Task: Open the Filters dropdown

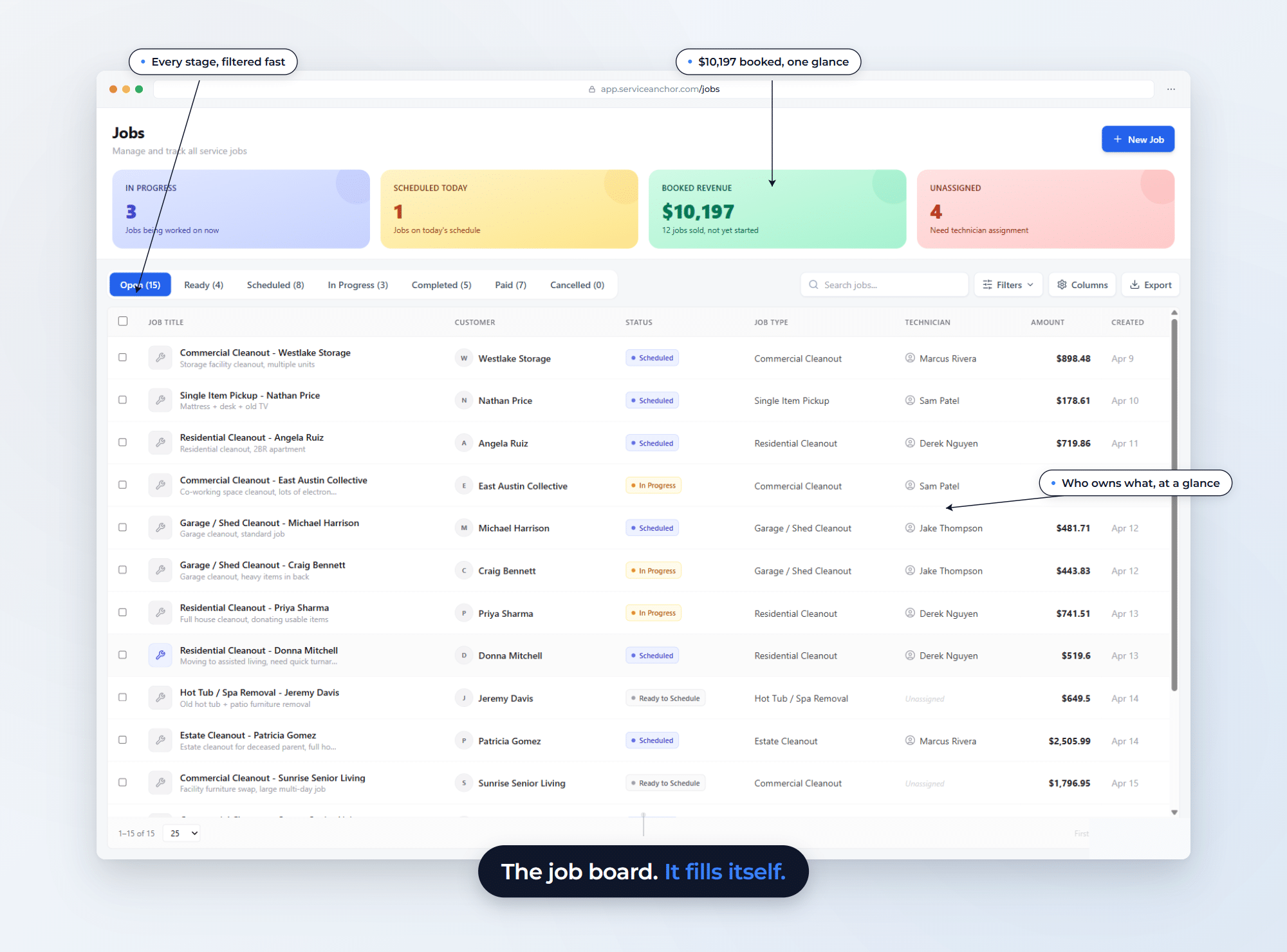Action: click(1008, 285)
